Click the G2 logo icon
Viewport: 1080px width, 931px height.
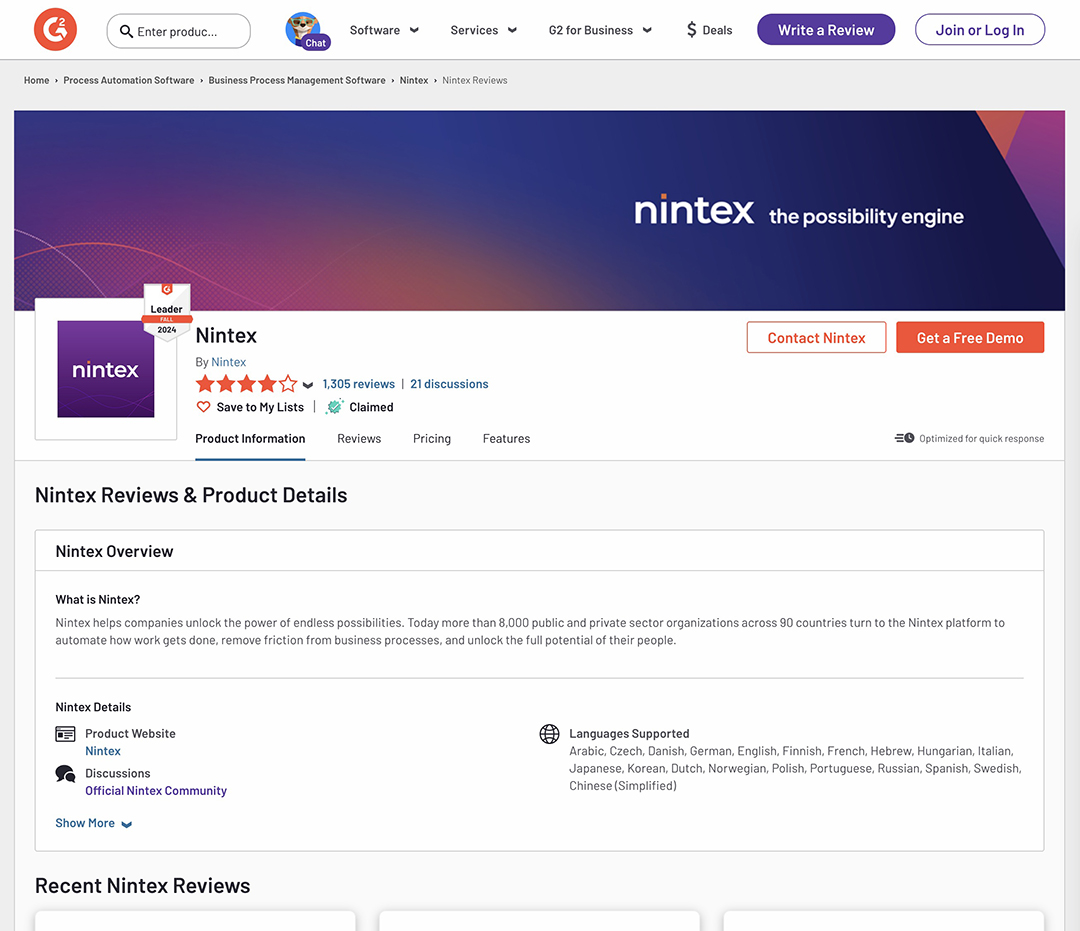tap(55, 30)
